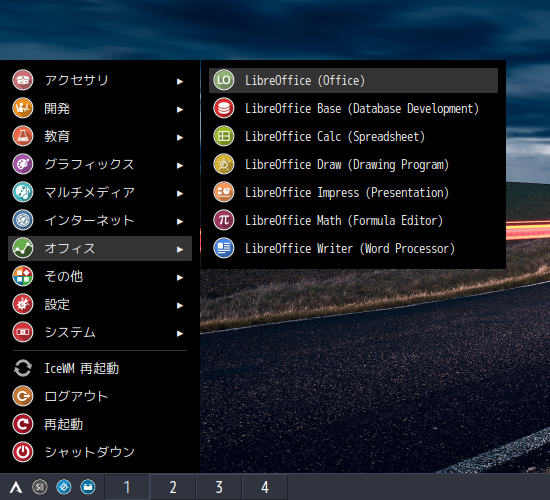
Task: Expand システム submenu arrow
Action: pyautogui.click(x=180, y=333)
